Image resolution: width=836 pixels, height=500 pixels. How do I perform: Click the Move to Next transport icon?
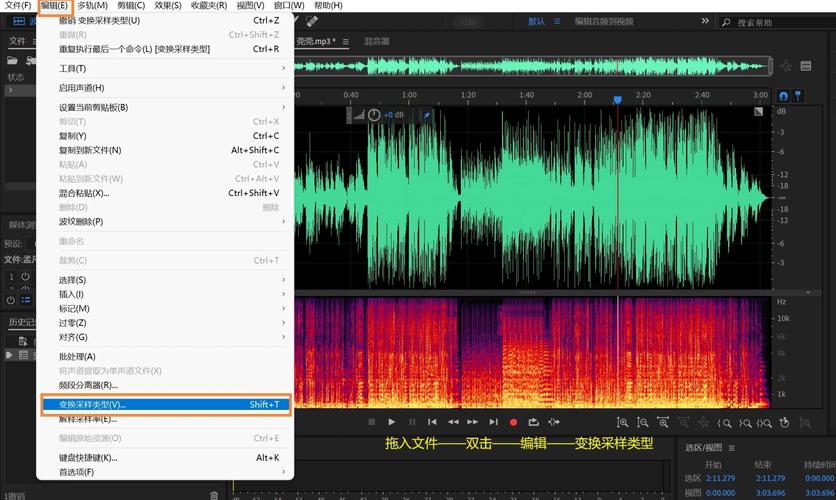point(493,423)
